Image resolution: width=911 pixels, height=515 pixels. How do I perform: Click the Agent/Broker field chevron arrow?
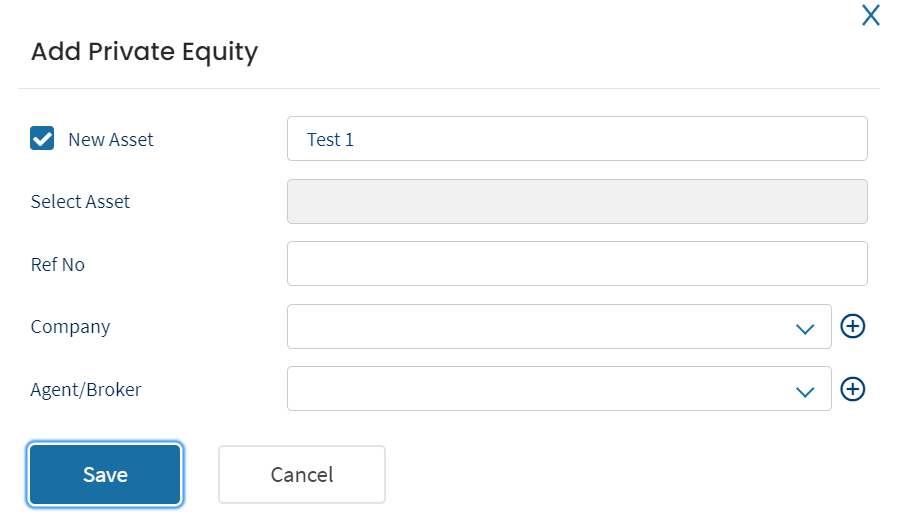(x=805, y=392)
